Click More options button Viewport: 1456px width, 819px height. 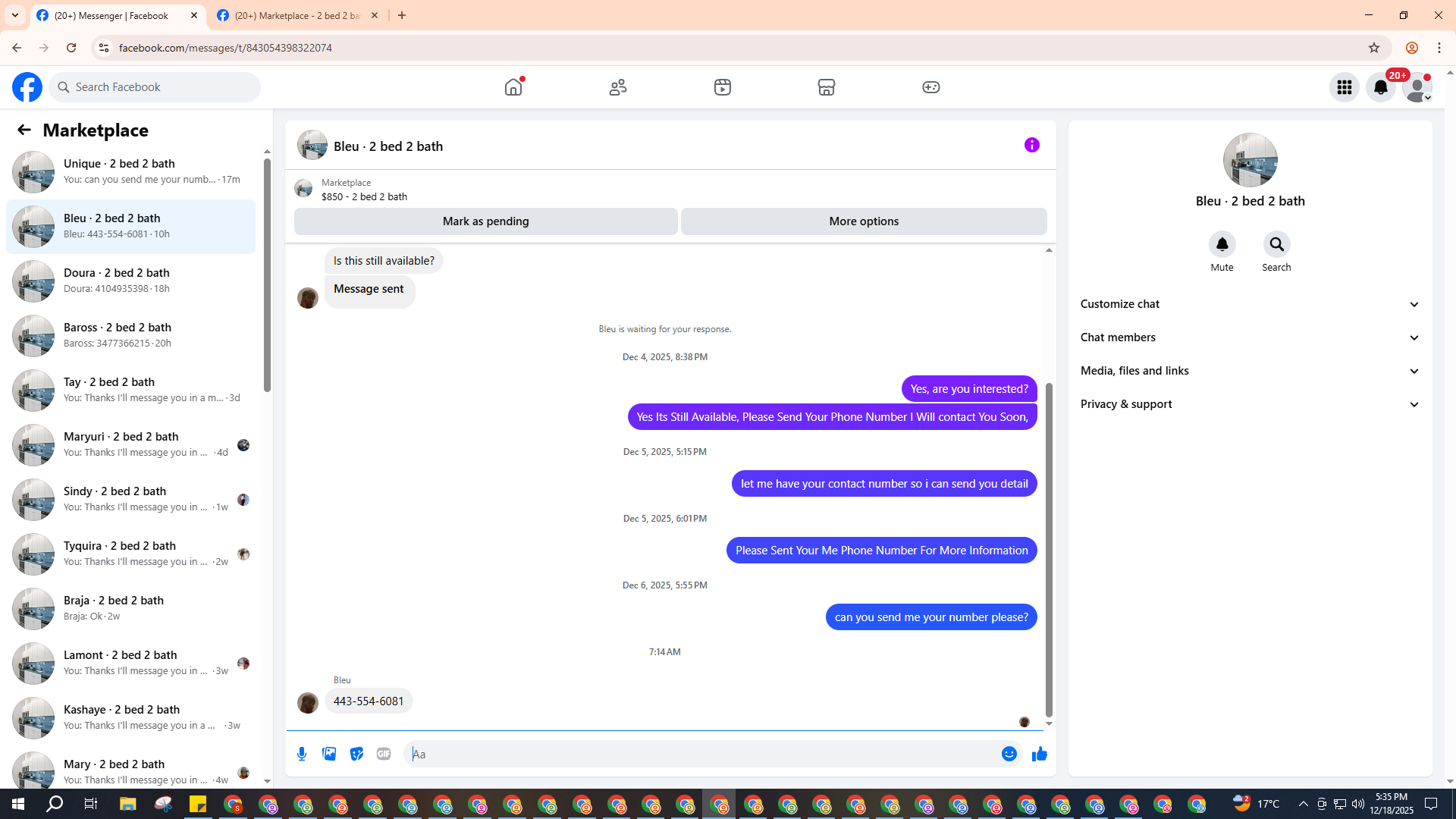coord(864,221)
